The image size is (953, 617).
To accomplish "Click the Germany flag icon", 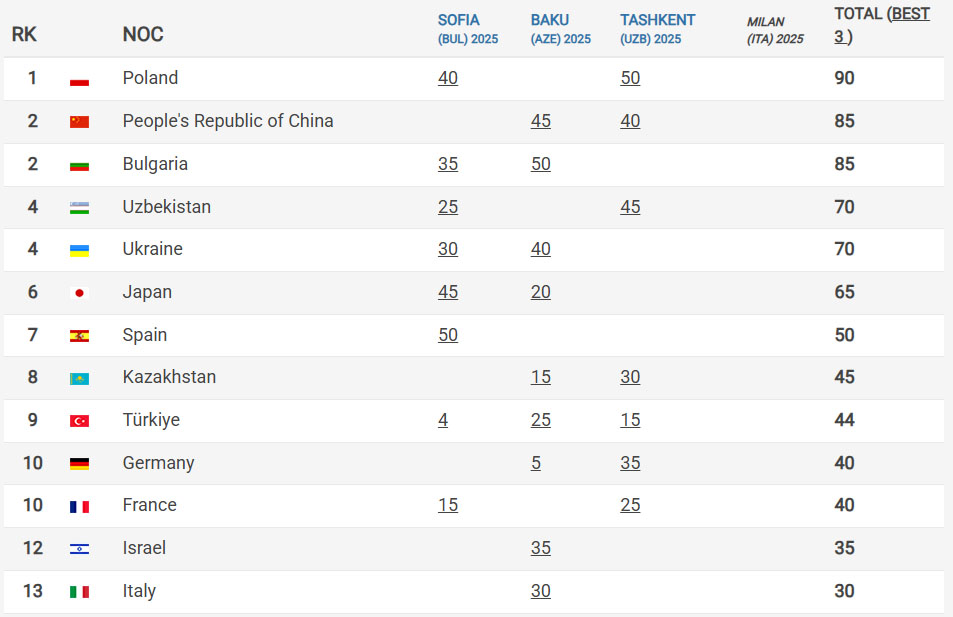I will click(x=79, y=464).
